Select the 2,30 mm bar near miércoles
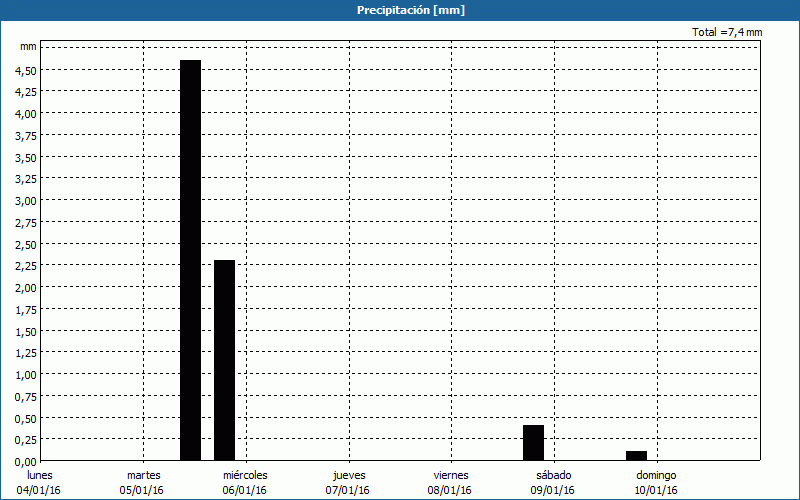This screenshot has height=500, width=800. (x=224, y=360)
